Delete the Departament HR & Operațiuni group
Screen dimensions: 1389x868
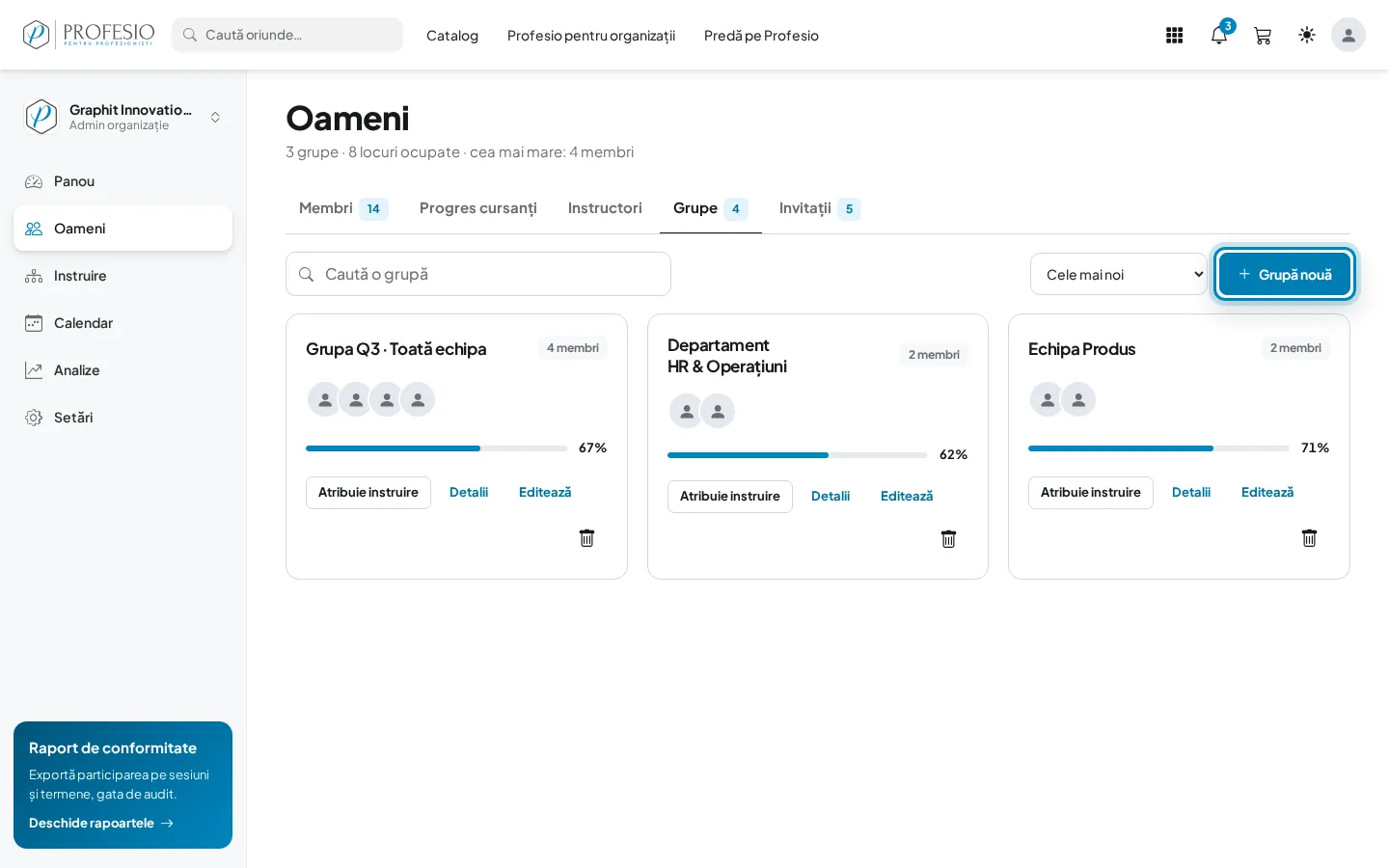click(x=948, y=539)
